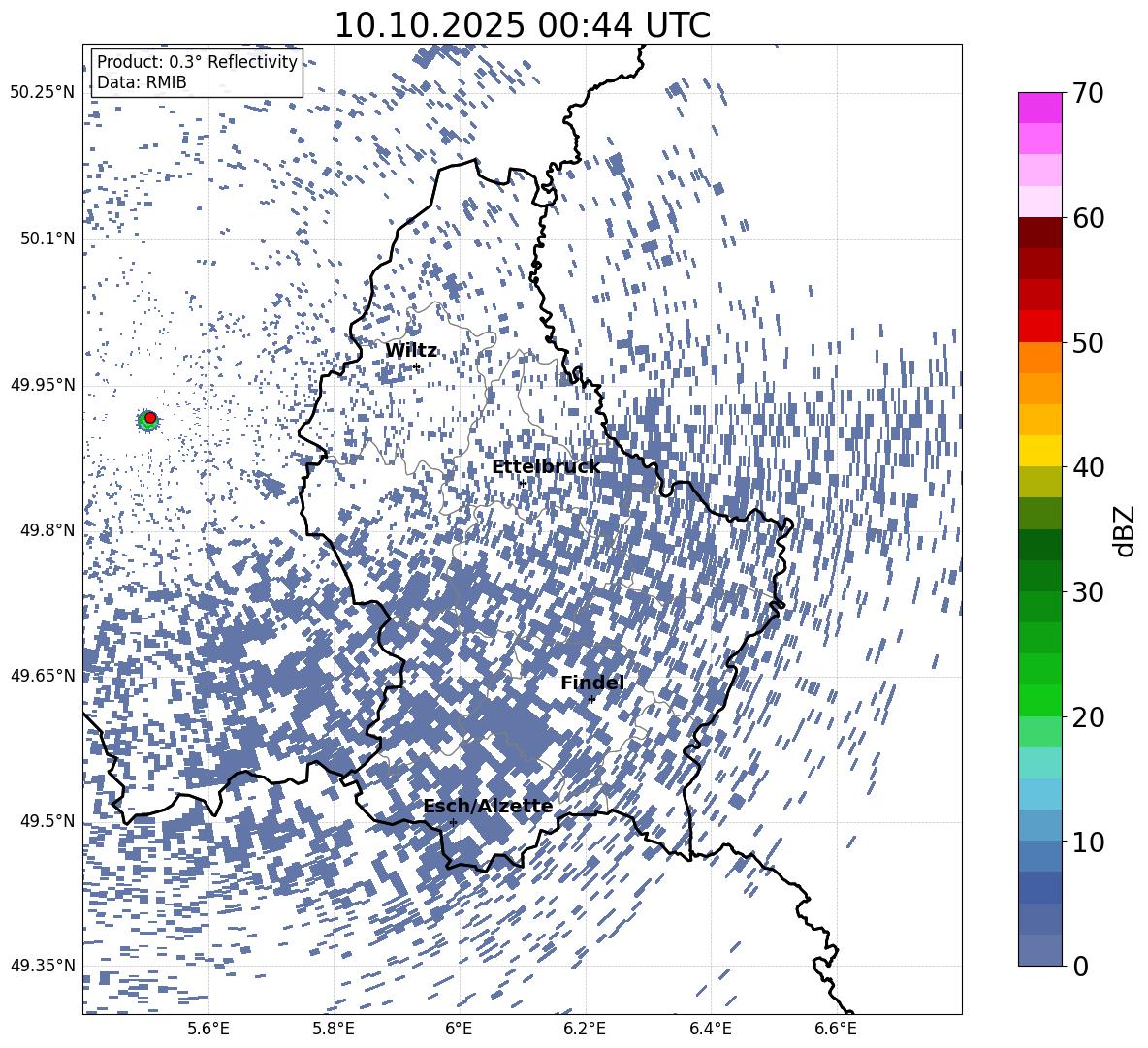The height and width of the screenshot is (1048, 1148).
Task: Click the Wiltz city label
Action: (411, 350)
